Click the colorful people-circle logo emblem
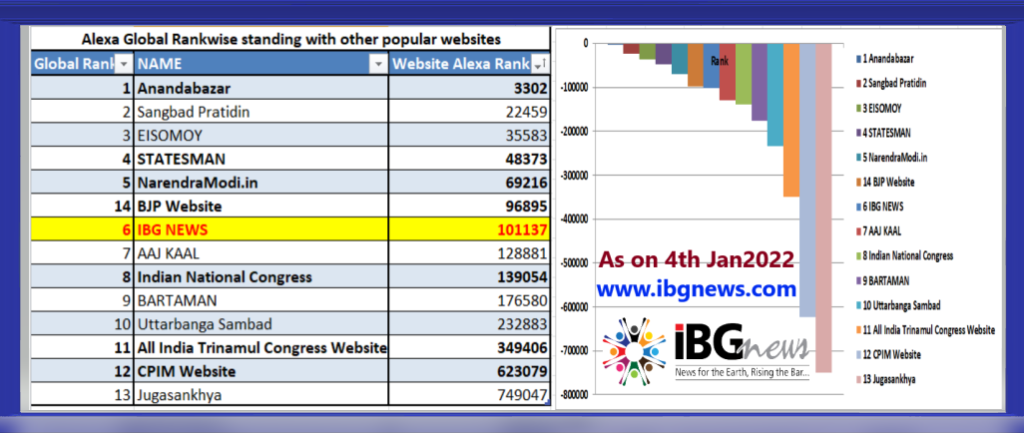This screenshot has width=1024, height=433. coord(634,351)
